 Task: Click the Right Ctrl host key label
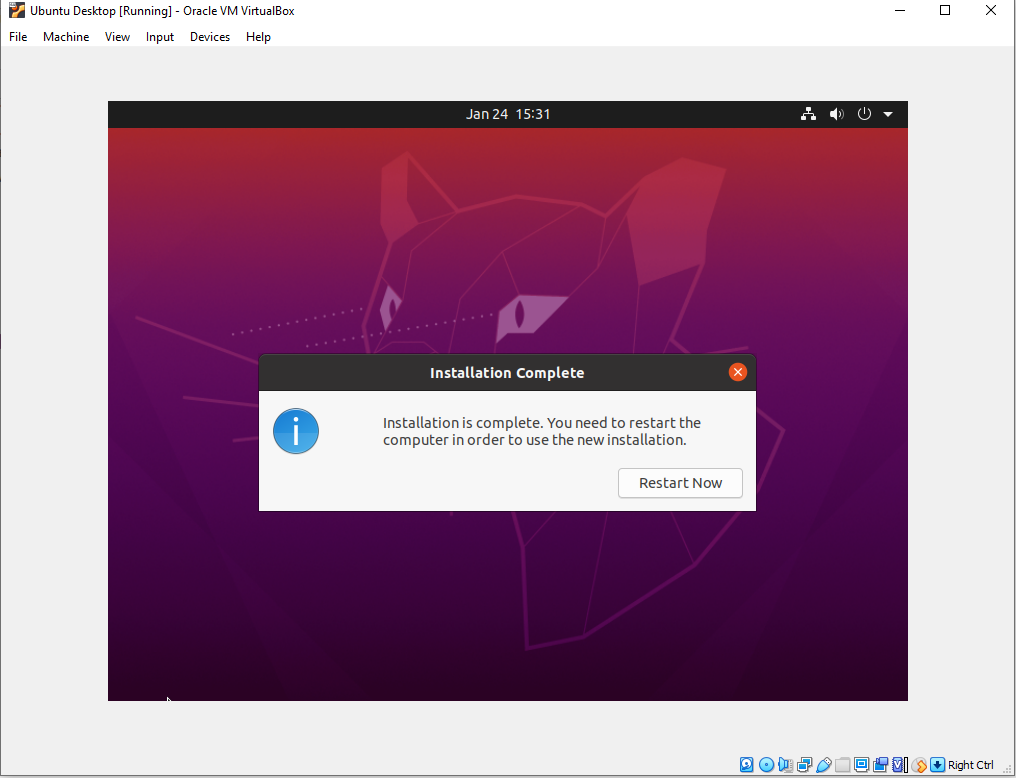pyautogui.click(x=971, y=765)
